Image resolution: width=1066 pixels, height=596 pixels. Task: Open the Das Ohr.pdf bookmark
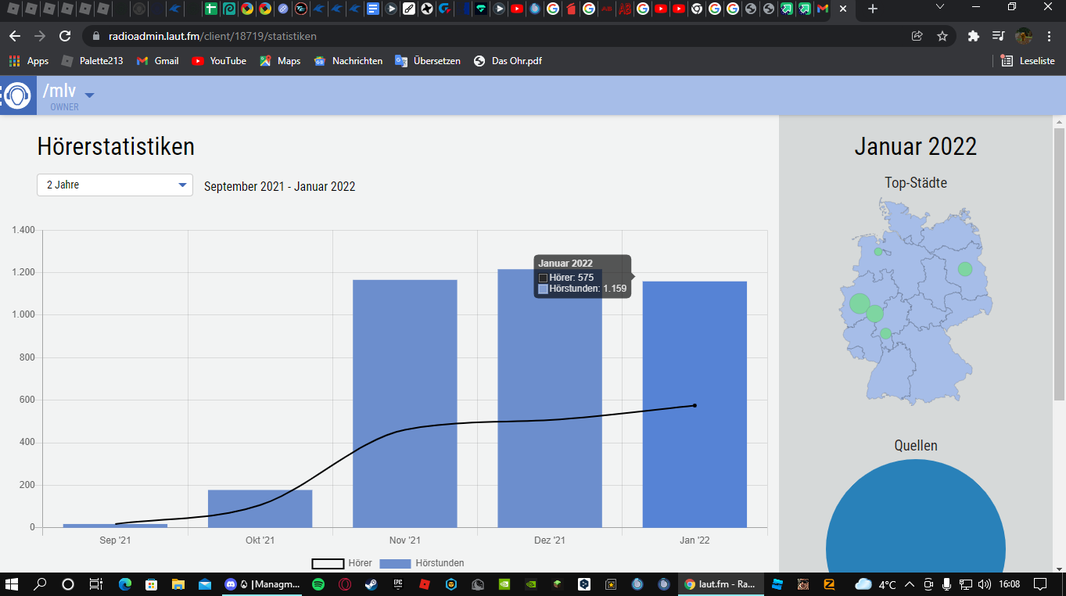click(508, 60)
